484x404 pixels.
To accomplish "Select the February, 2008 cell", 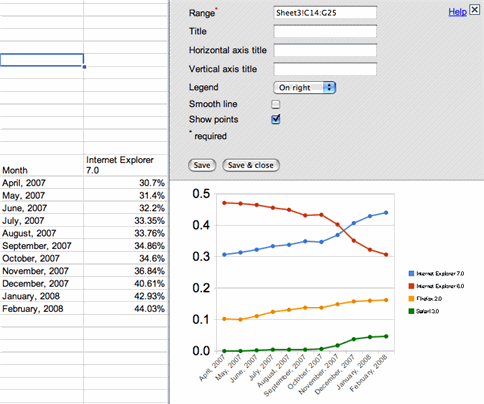I will pyautogui.click(x=42, y=309).
